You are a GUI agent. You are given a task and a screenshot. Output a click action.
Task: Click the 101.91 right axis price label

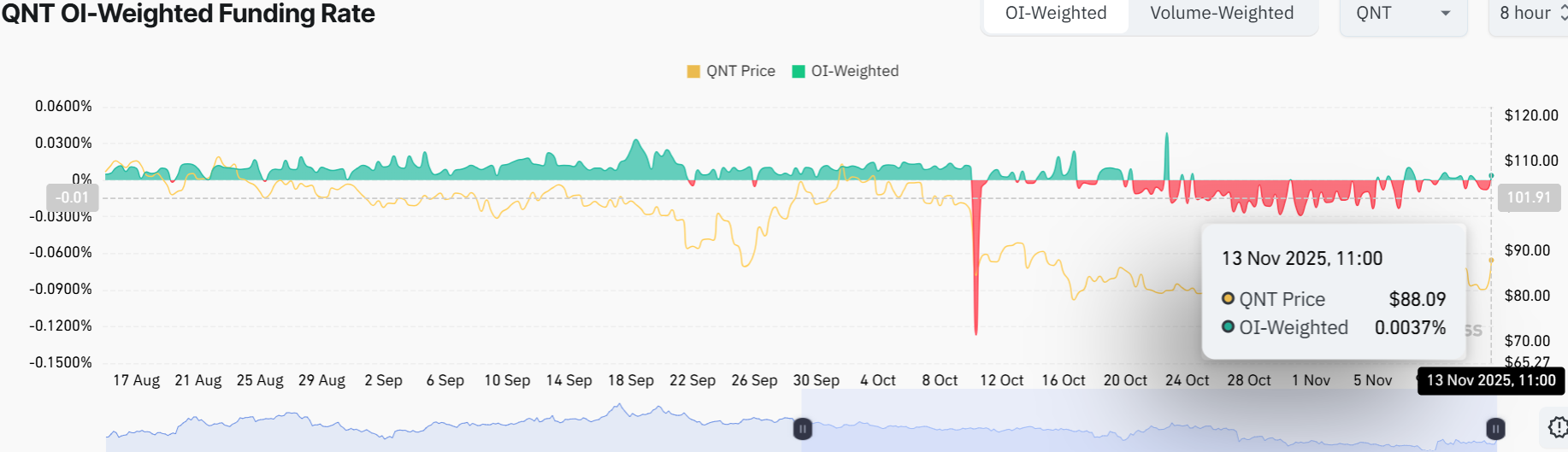point(1528,198)
